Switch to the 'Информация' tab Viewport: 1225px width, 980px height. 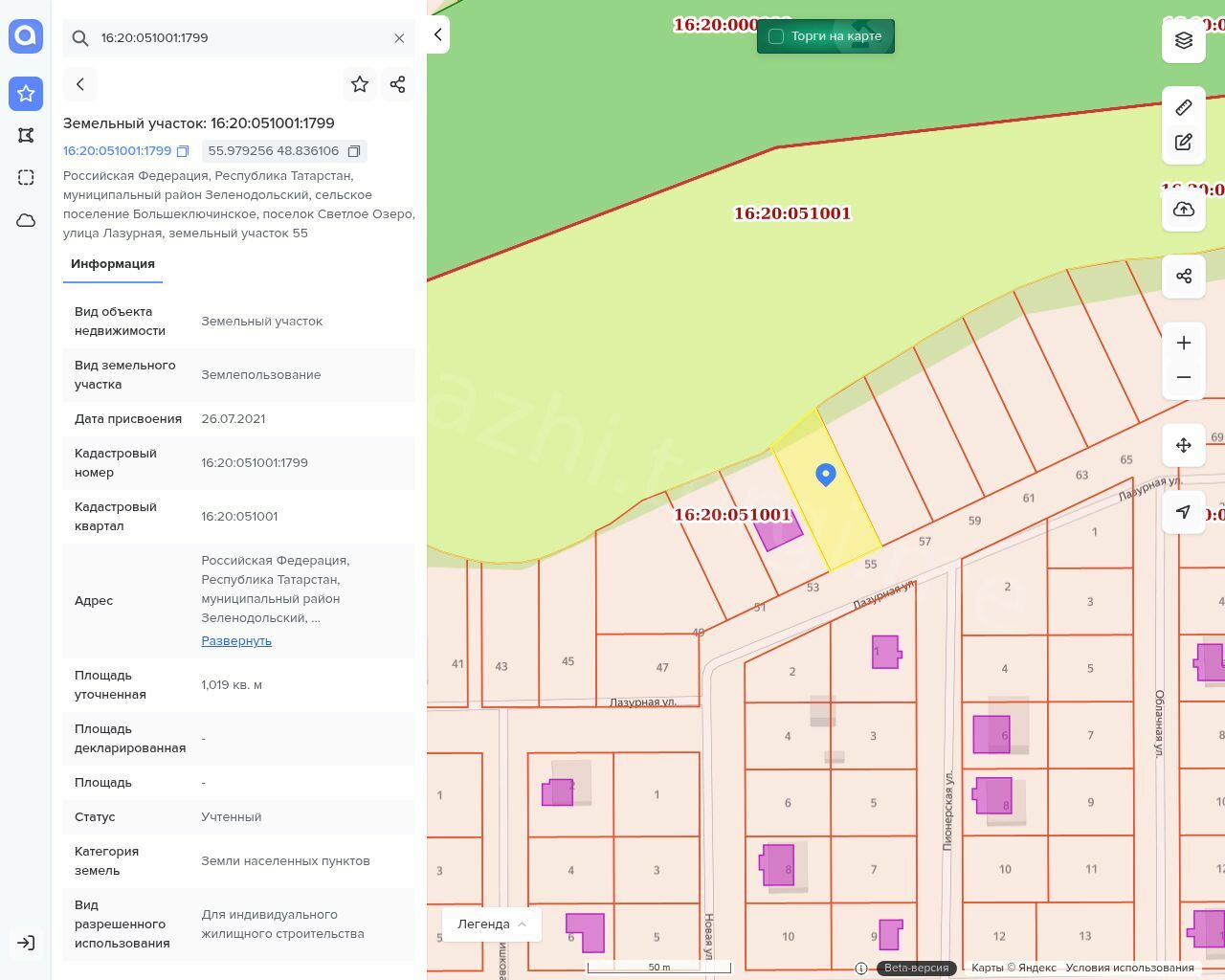click(x=113, y=264)
